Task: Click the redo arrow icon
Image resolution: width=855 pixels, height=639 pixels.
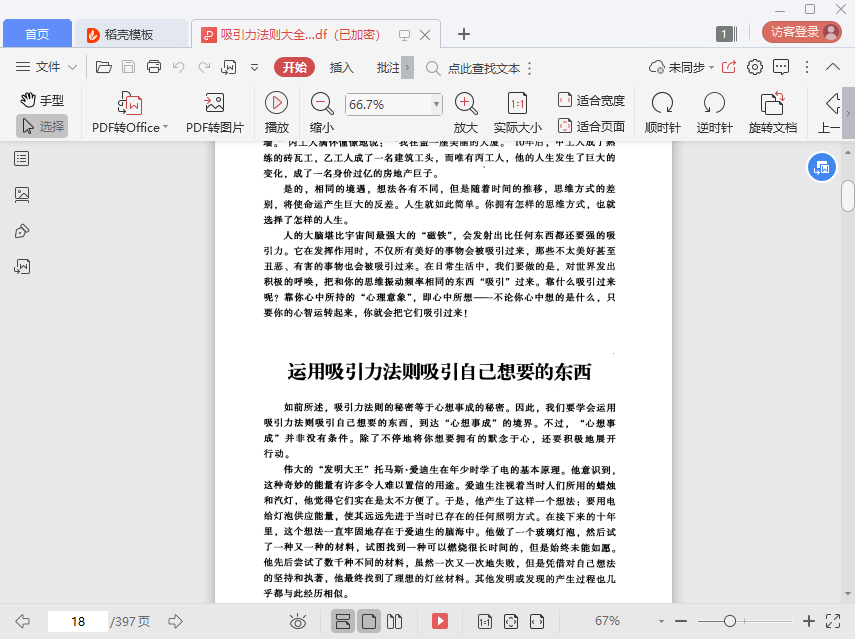Action: click(204, 67)
